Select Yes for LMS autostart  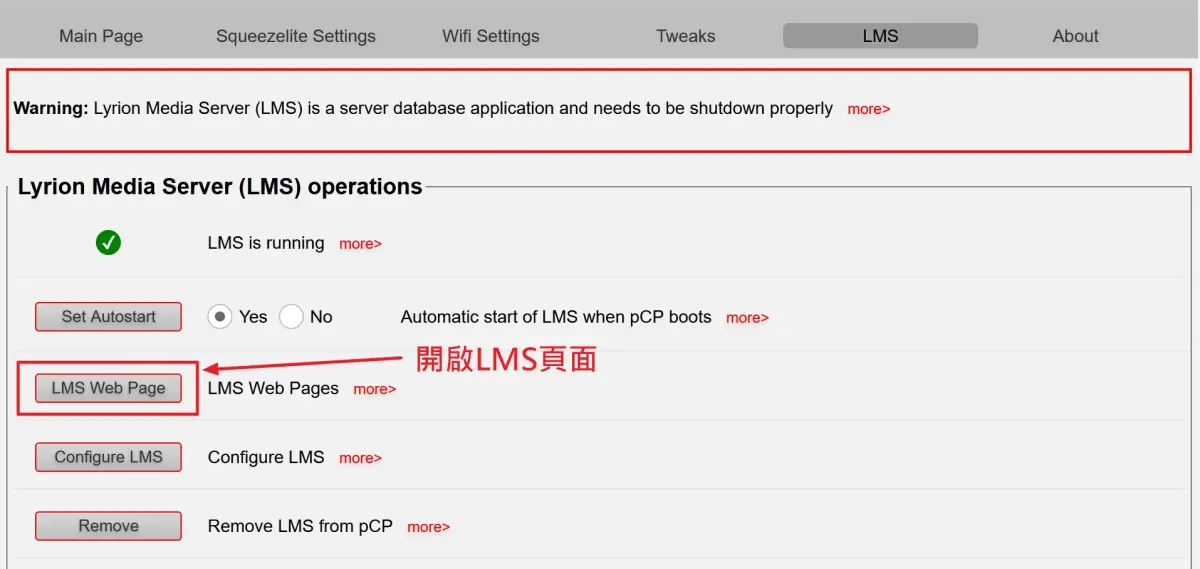tap(219, 317)
